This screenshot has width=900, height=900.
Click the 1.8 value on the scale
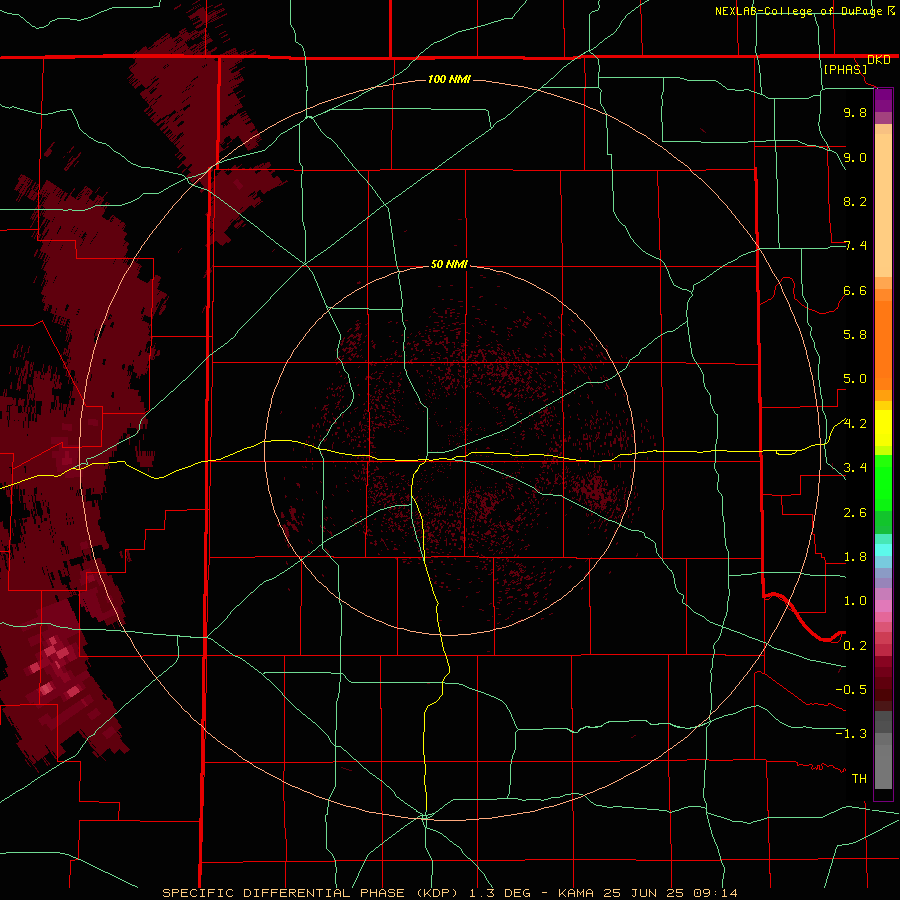(855, 557)
